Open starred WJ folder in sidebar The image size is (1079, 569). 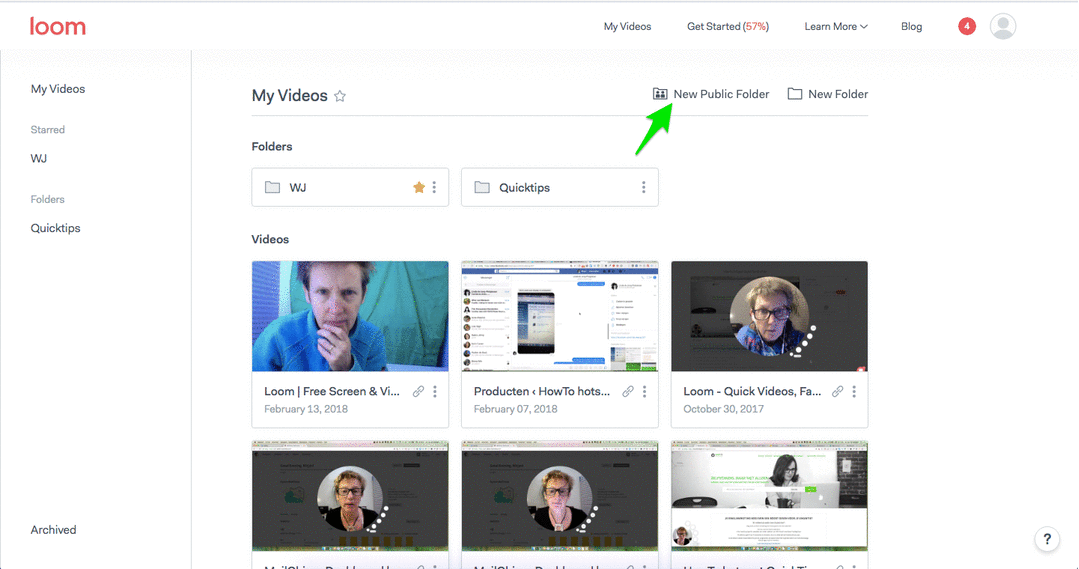coord(39,158)
